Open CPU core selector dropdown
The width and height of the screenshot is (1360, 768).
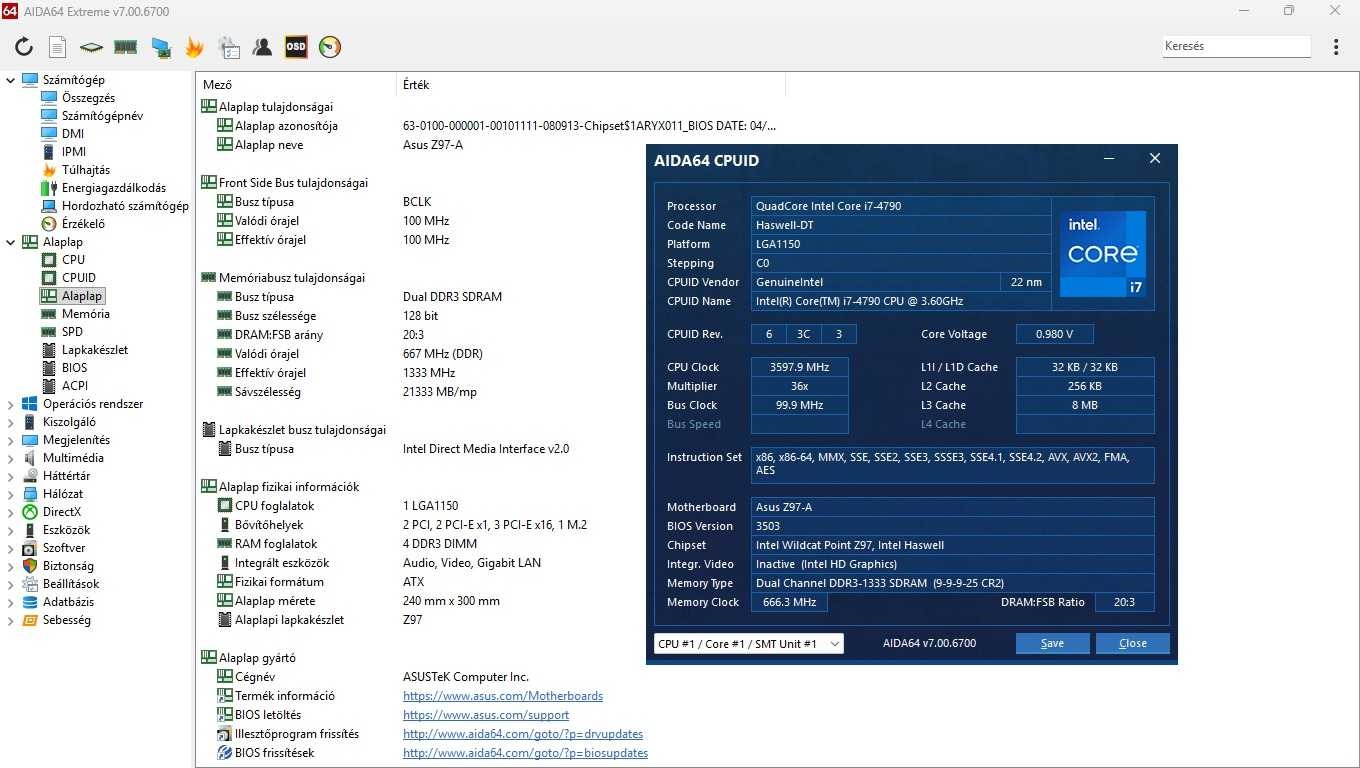749,644
